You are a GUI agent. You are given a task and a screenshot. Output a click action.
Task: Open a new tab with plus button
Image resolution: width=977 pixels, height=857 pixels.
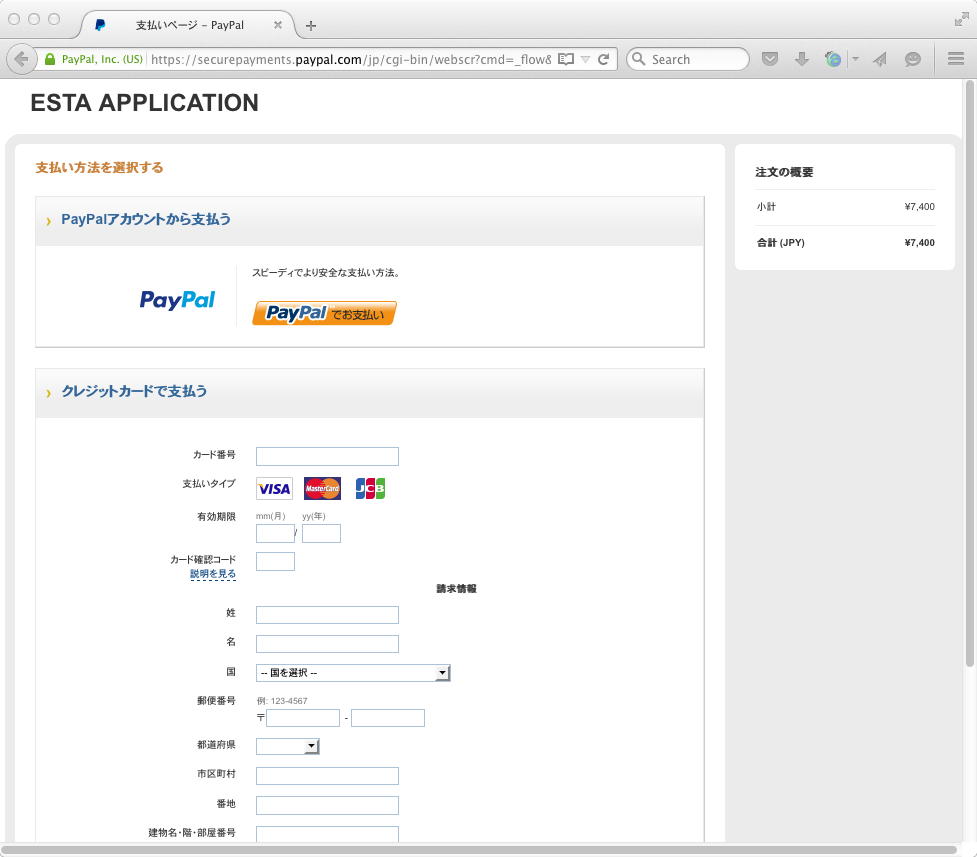(311, 26)
